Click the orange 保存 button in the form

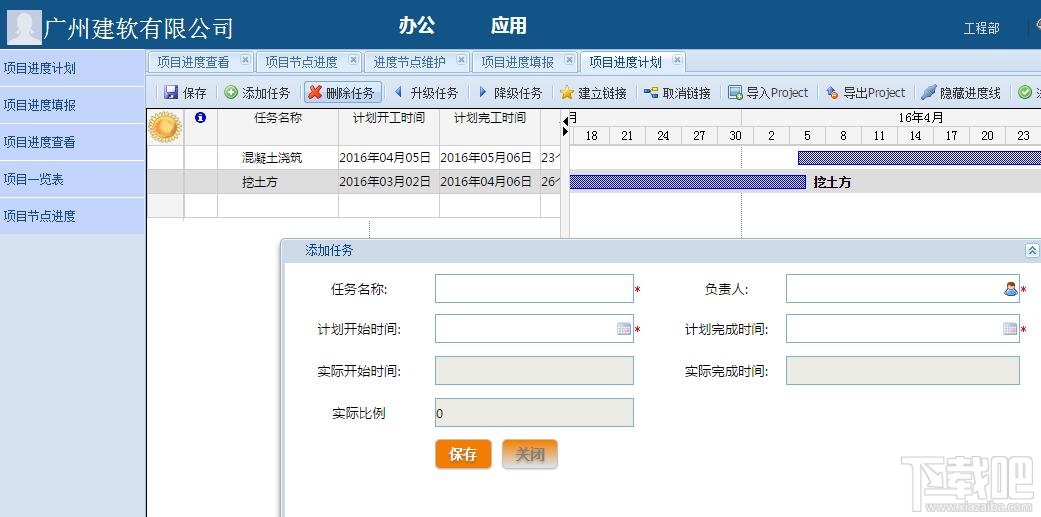(x=463, y=454)
